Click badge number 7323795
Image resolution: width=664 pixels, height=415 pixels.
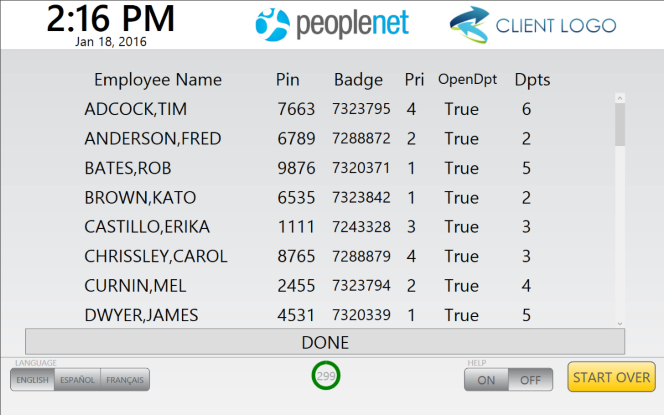tap(361, 108)
